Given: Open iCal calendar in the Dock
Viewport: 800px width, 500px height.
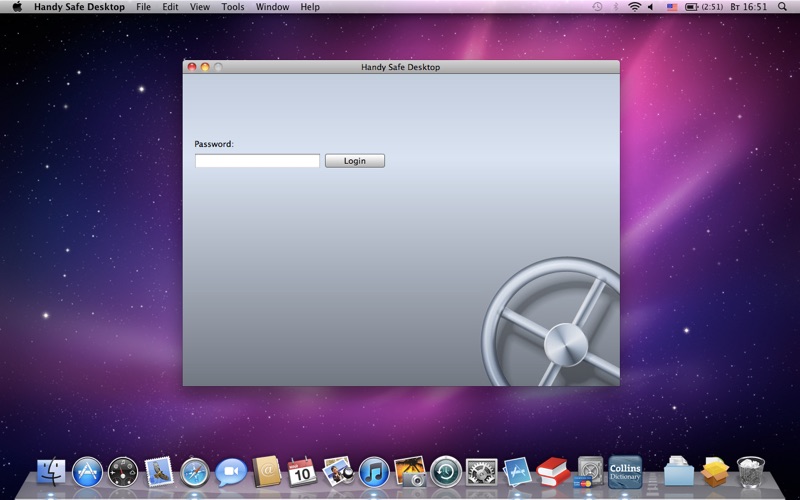Looking at the screenshot, I should coord(302,472).
